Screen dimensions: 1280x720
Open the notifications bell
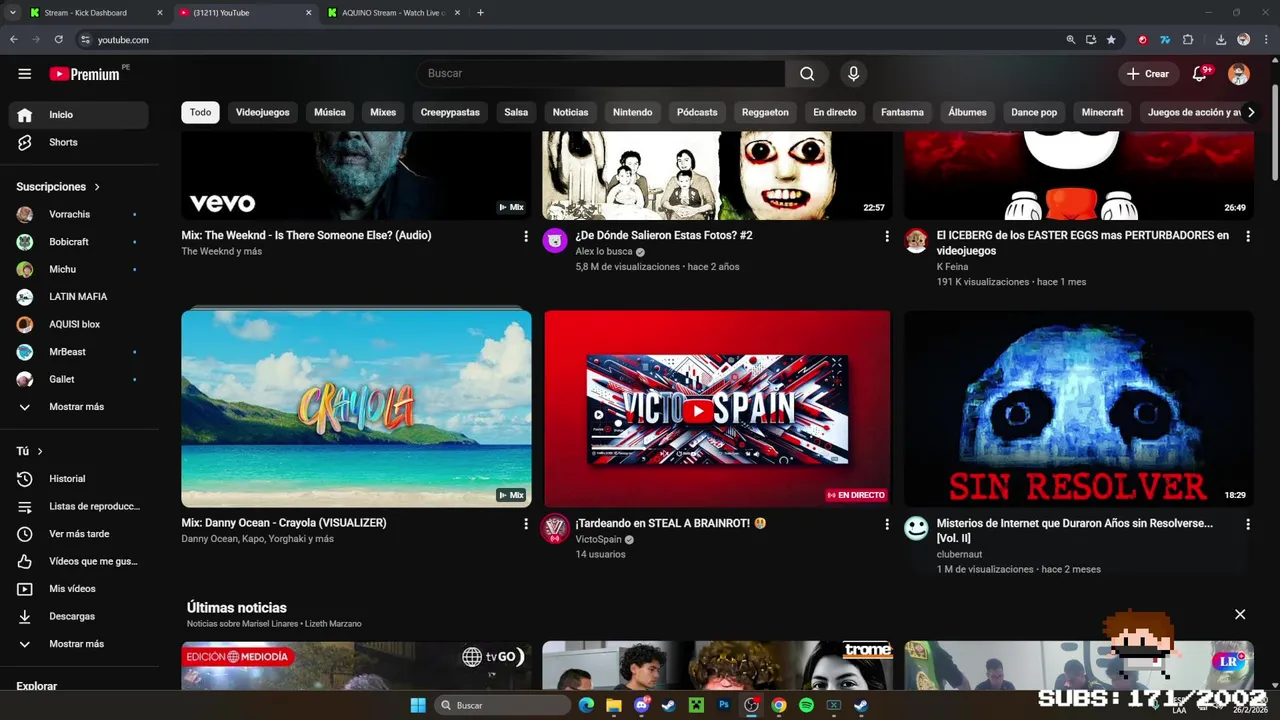pyautogui.click(x=1200, y=74)
